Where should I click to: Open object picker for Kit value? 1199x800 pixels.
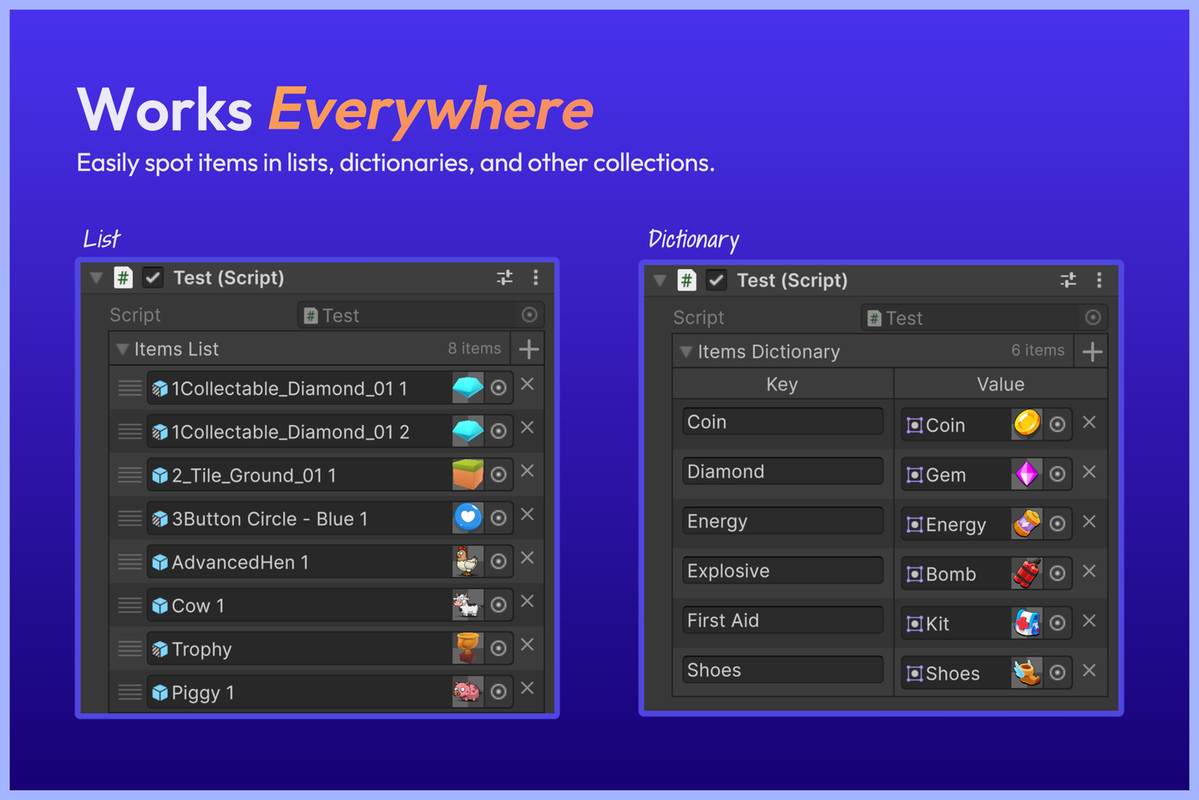point(1058,623)
